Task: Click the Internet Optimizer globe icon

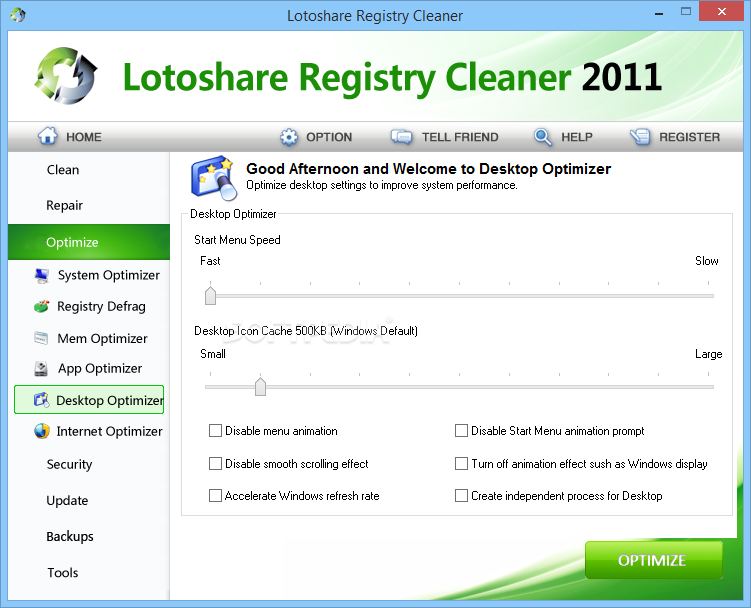Action: click(42, 431)
